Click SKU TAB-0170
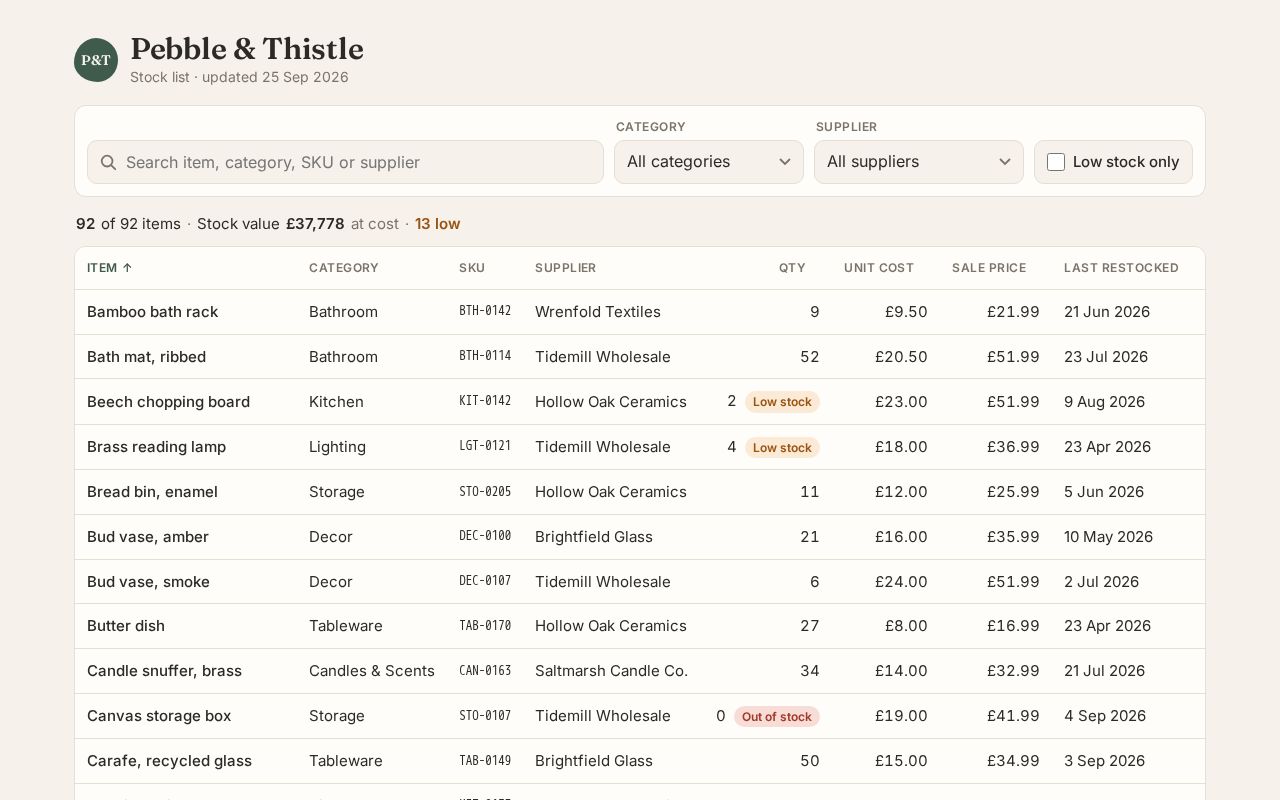1280x800 pixels. (485, 625)
